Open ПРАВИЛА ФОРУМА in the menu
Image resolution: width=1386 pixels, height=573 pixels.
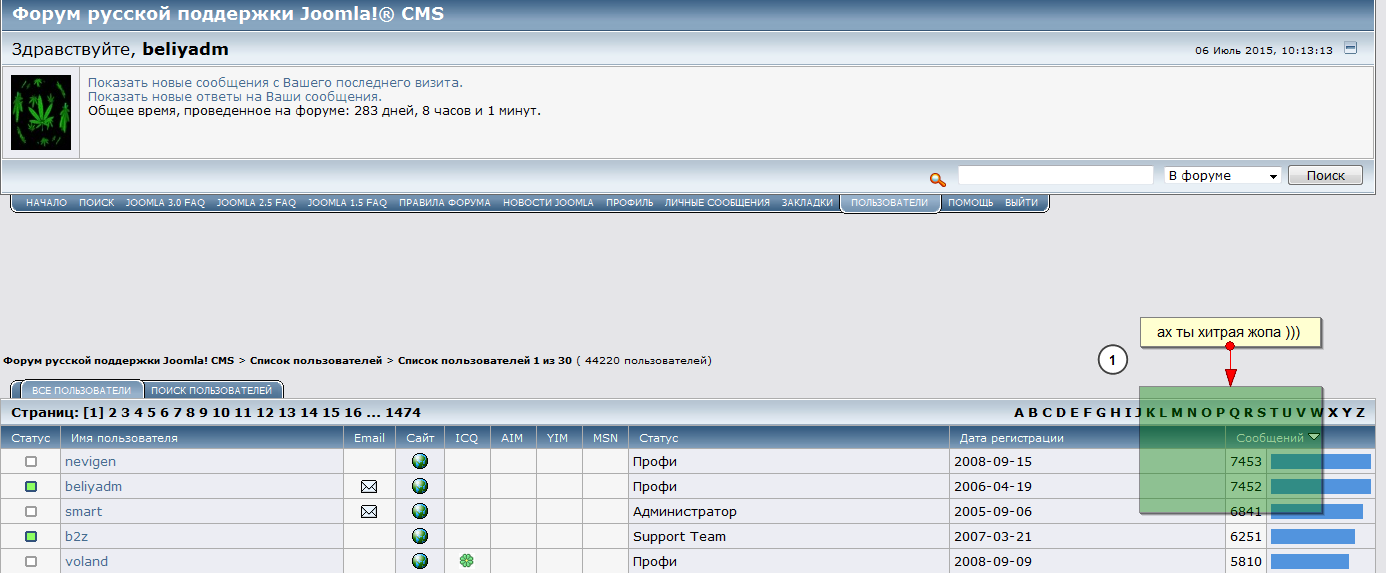coord(445,203)
